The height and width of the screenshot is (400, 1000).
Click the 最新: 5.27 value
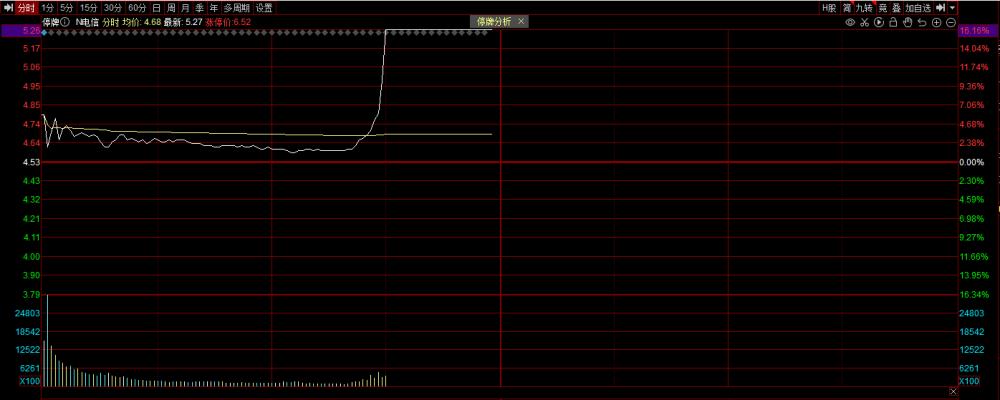pos(182,22)
